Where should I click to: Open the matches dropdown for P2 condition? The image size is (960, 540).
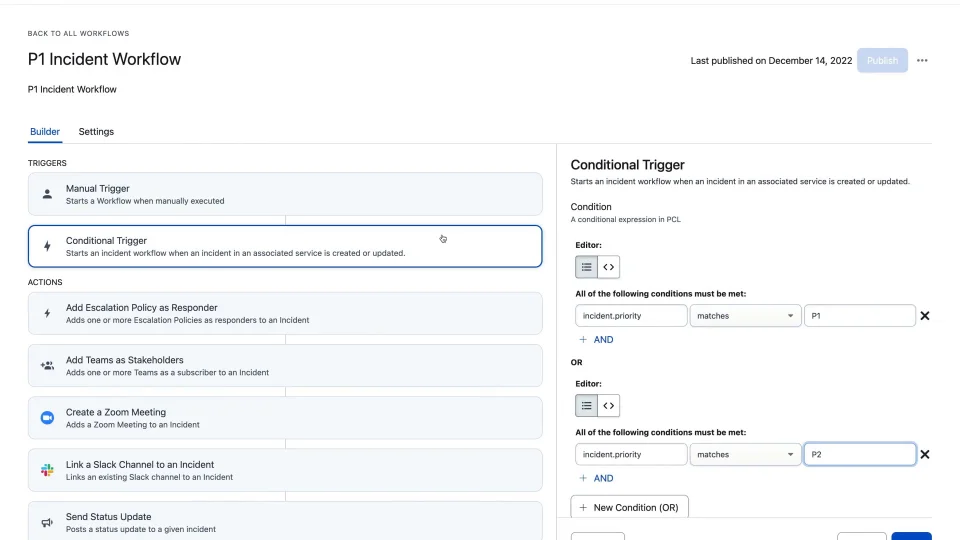pyautogui.click(x=745, y=454)
